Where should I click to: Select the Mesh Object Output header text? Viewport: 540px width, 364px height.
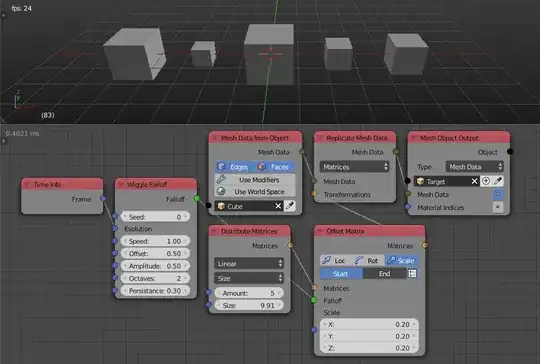click(x=449, y=138)
